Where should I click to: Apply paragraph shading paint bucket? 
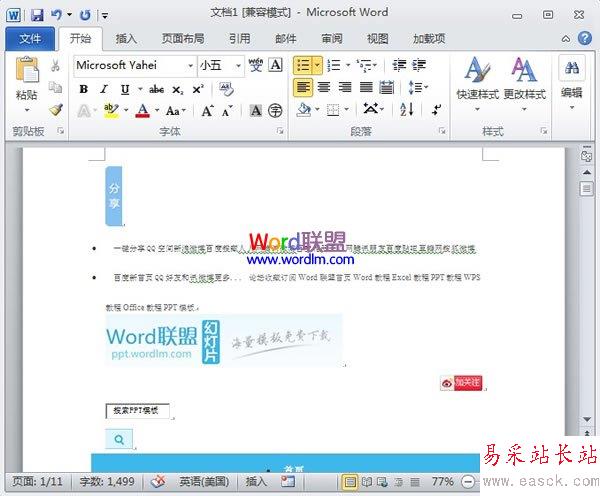(x=304, y=110)
